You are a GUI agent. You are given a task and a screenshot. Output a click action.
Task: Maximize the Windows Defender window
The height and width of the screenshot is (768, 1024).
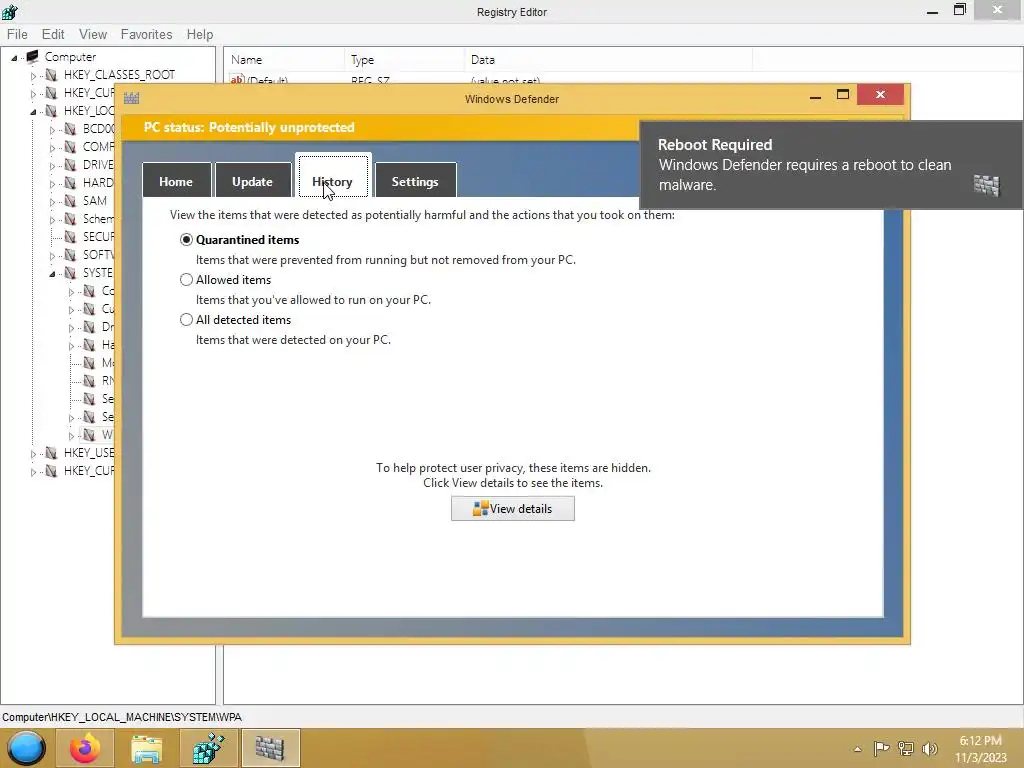tap(843, 95)
